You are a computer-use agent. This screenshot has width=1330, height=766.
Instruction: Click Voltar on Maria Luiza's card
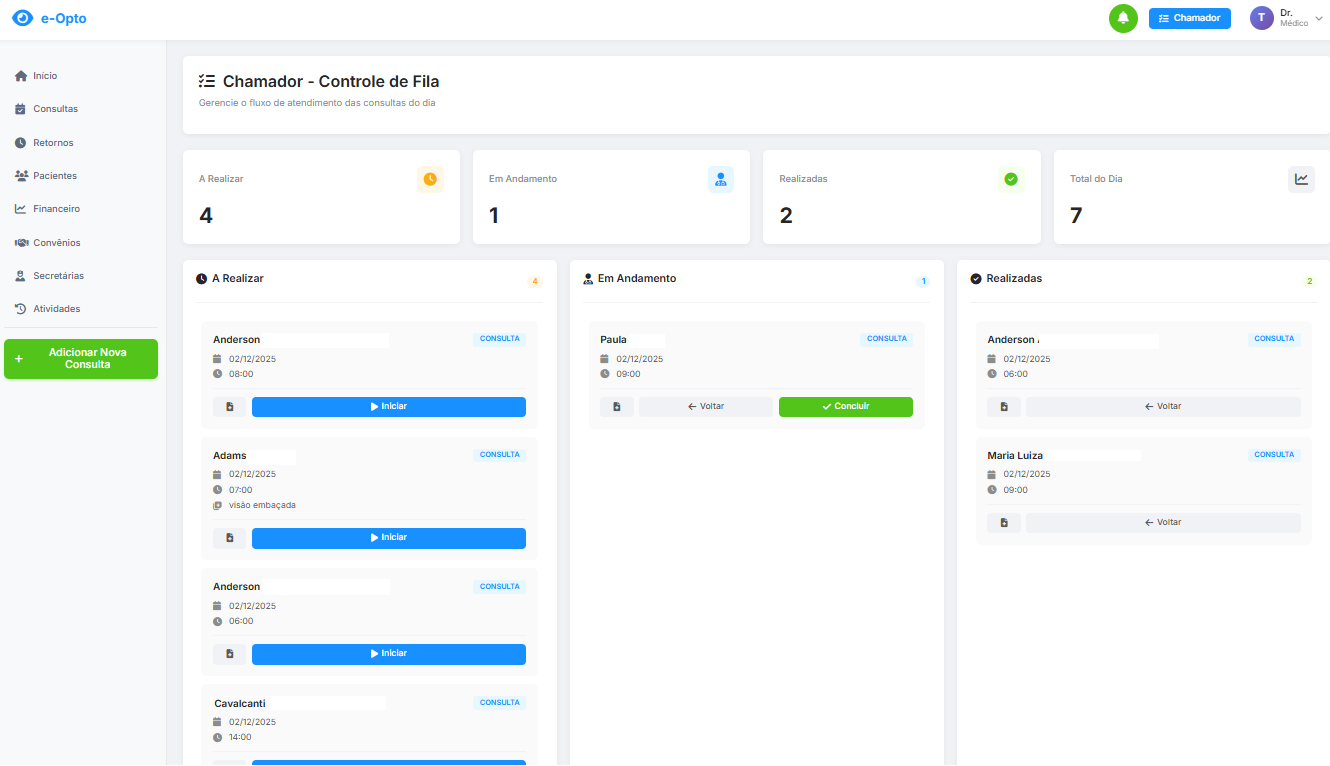coord(1162,523)
